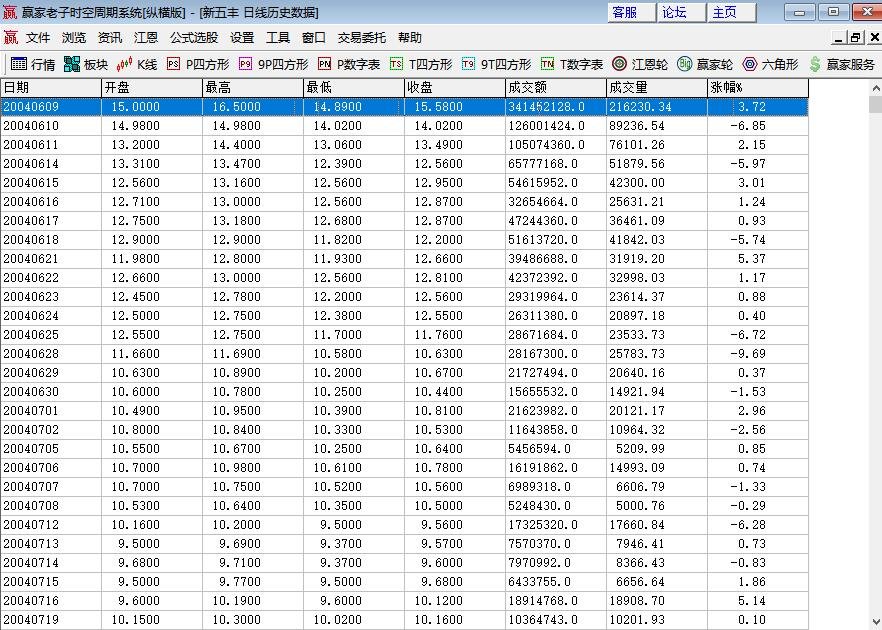Select the row dated 20040618

pos(404,240)
